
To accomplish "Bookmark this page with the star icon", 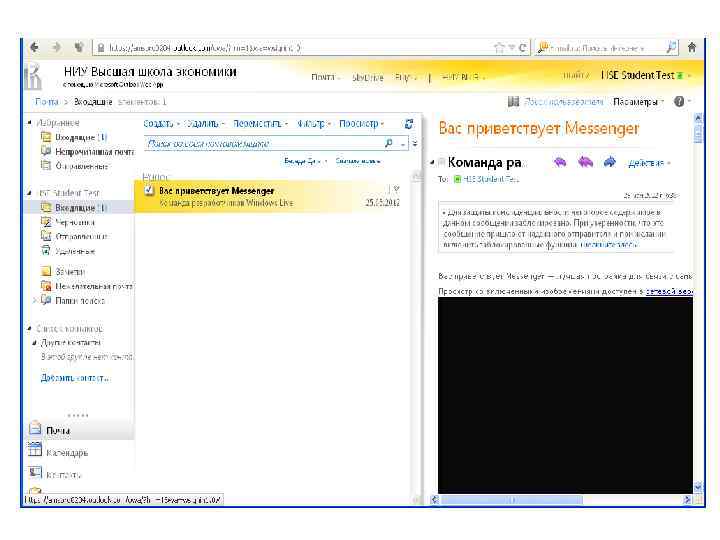I will coord(499,47).
